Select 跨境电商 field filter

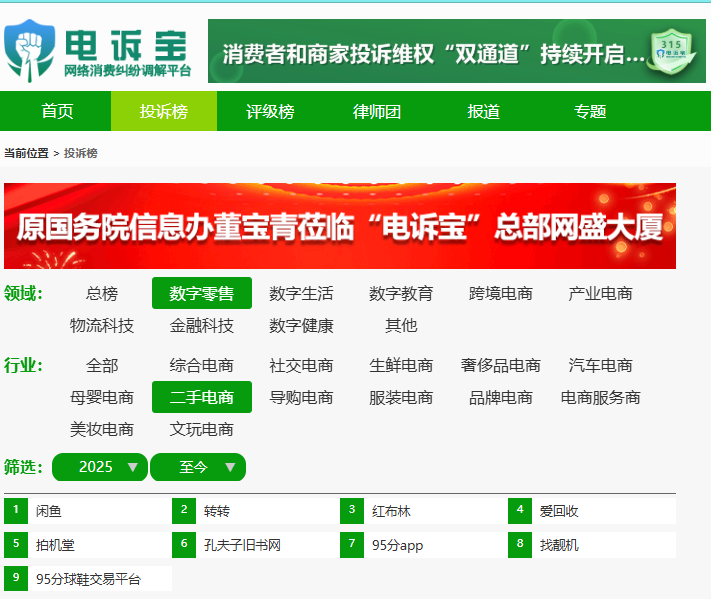[501, 293]
